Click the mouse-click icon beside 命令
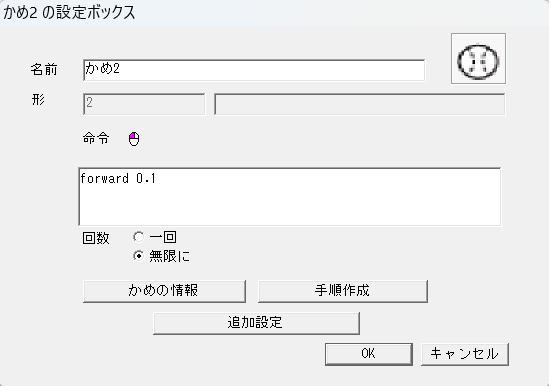549x386 pixels. [134, 139]
